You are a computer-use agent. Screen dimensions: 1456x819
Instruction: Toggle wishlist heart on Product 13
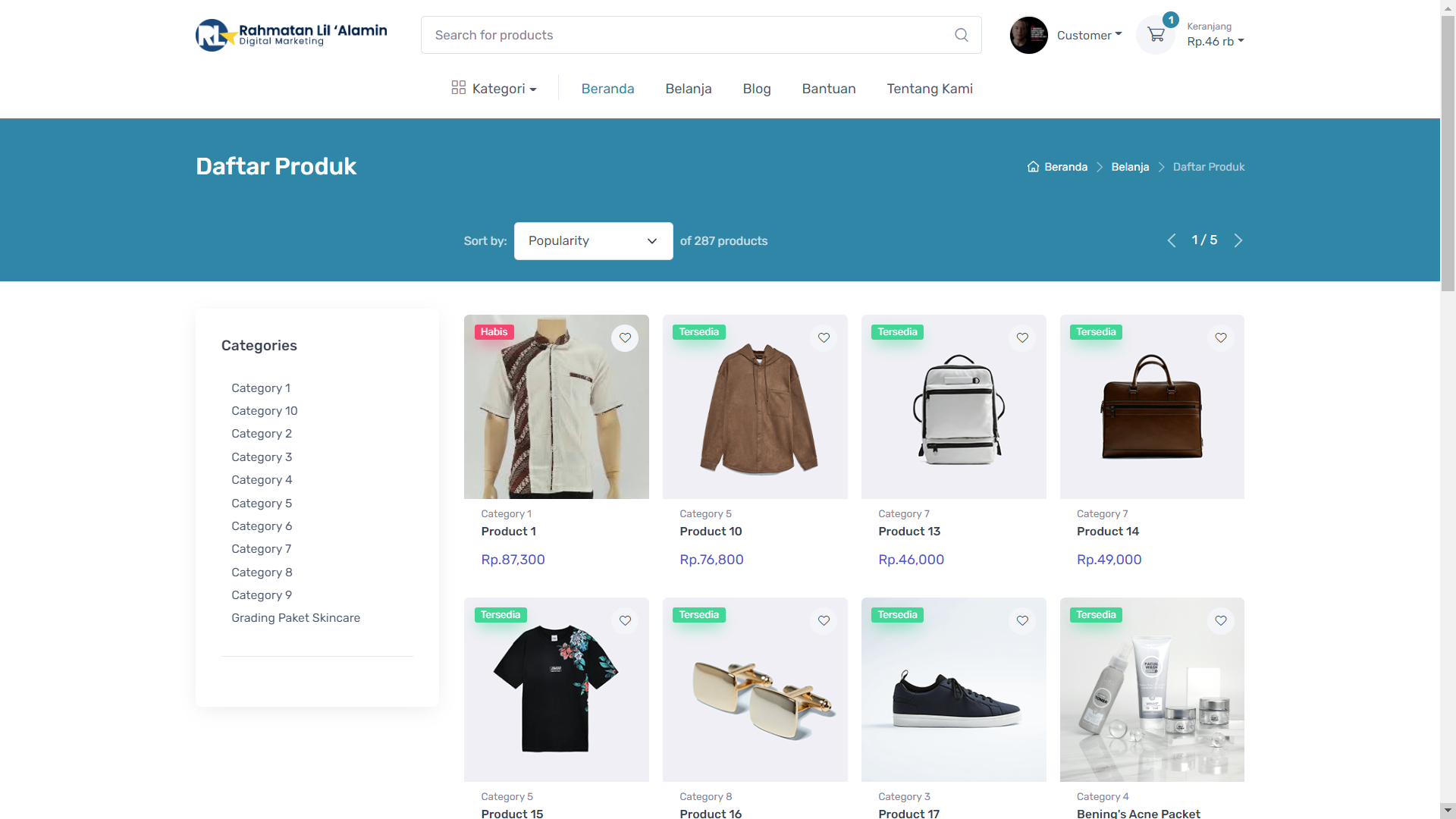1022,337
